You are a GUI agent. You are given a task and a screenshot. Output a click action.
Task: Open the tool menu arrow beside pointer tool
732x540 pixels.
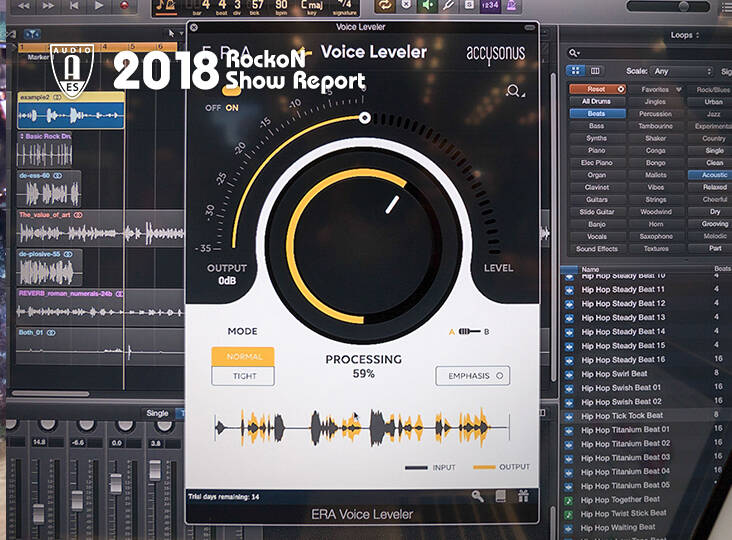pyautogui.click(x=181, y=33)
